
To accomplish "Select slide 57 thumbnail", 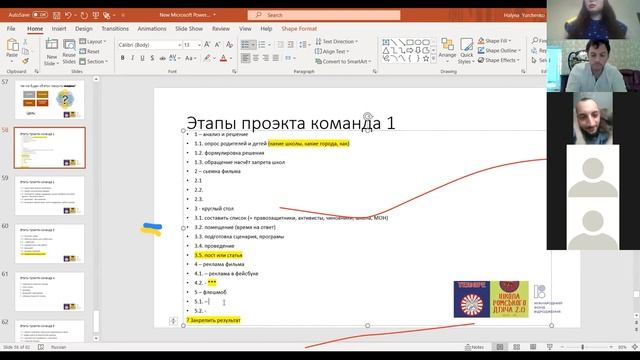I will (x=50, y=100).
